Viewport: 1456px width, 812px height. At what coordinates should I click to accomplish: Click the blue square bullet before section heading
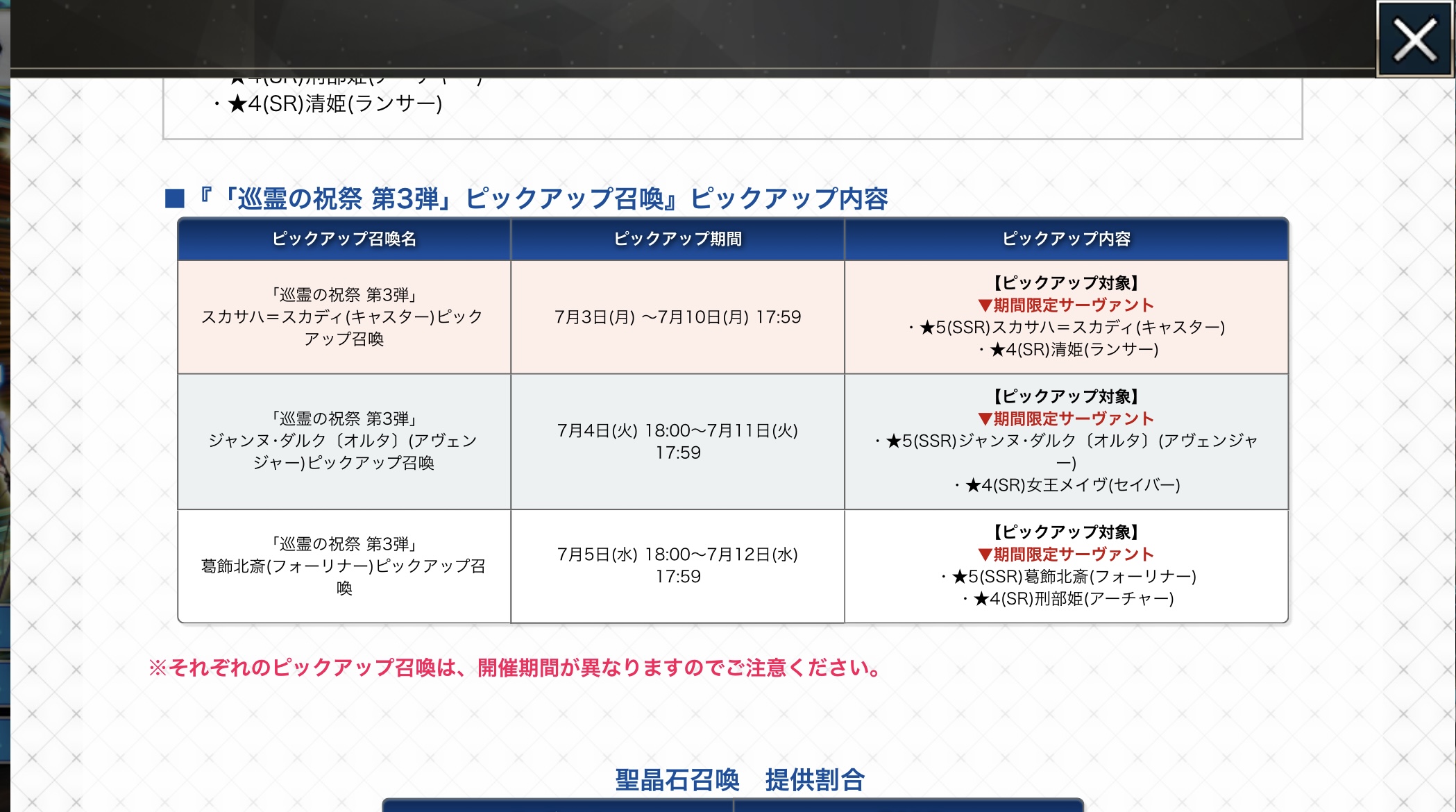click(x=175, y=199)
